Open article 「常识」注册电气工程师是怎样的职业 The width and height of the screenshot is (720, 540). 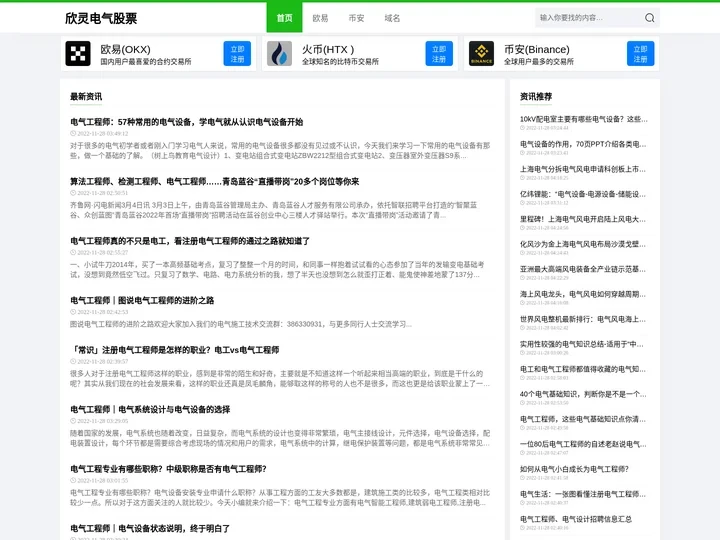(x=174, y=350)
